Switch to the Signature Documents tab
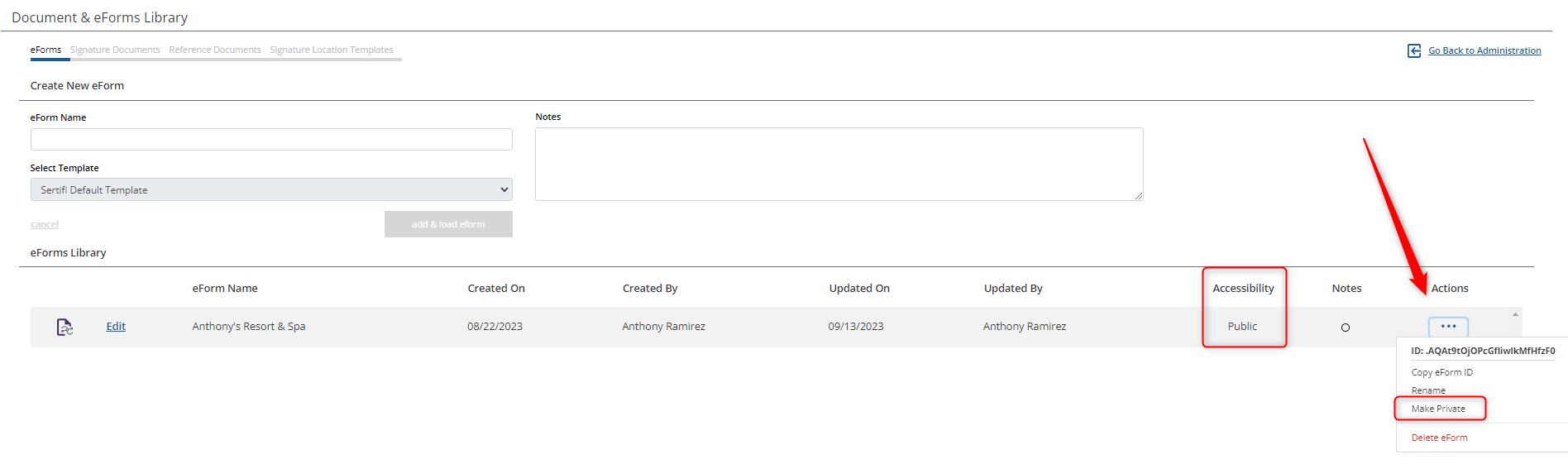 pos(115,50)
